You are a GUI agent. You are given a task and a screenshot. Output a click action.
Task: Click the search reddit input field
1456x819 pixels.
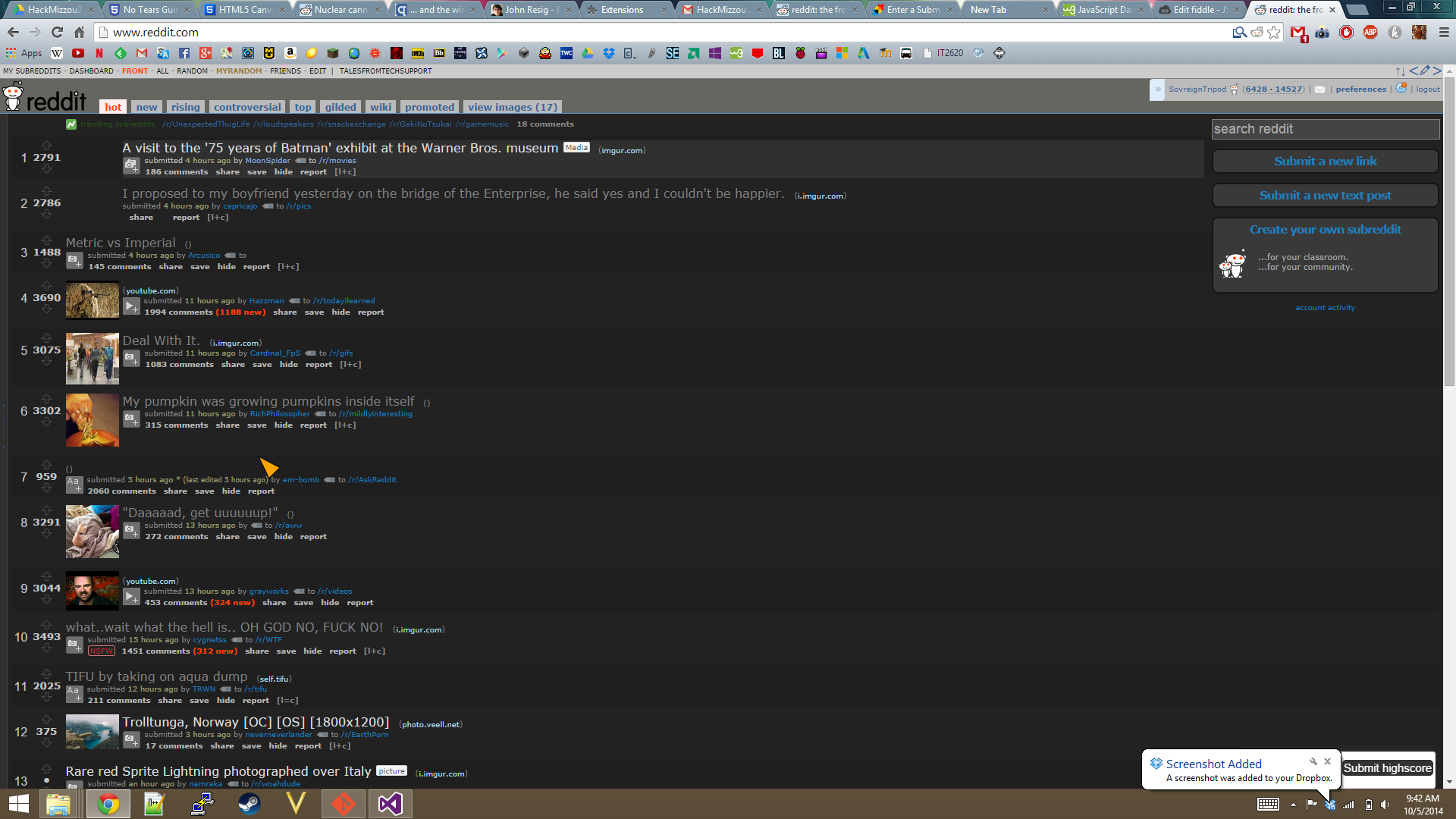[x=1324, y=129]
